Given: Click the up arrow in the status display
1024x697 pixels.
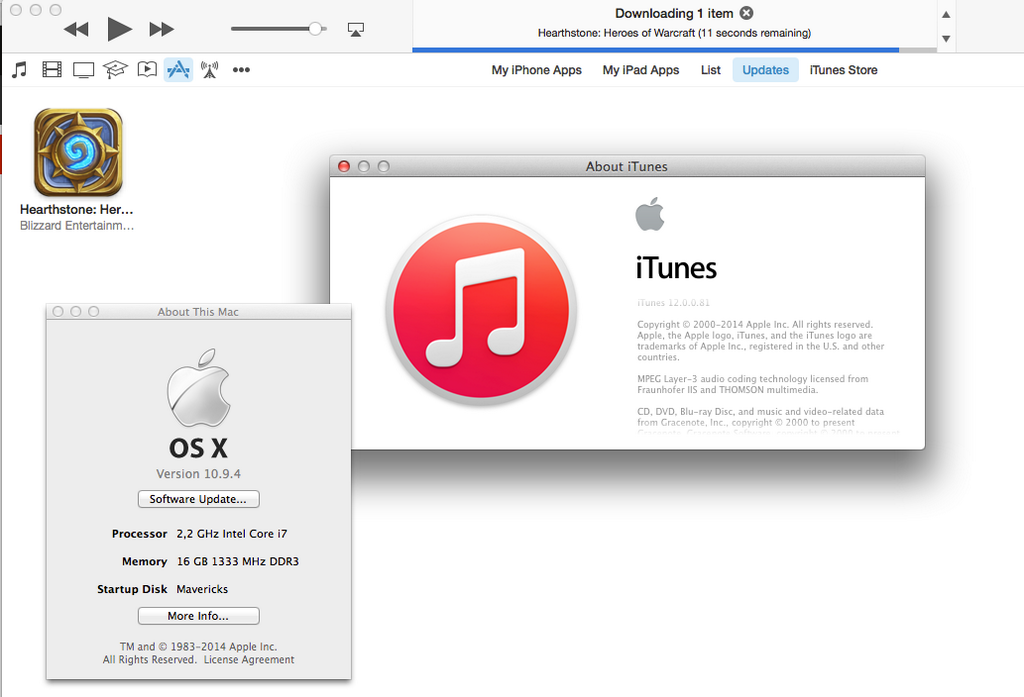Looking at the screenshot, I should tap(946, 14).
